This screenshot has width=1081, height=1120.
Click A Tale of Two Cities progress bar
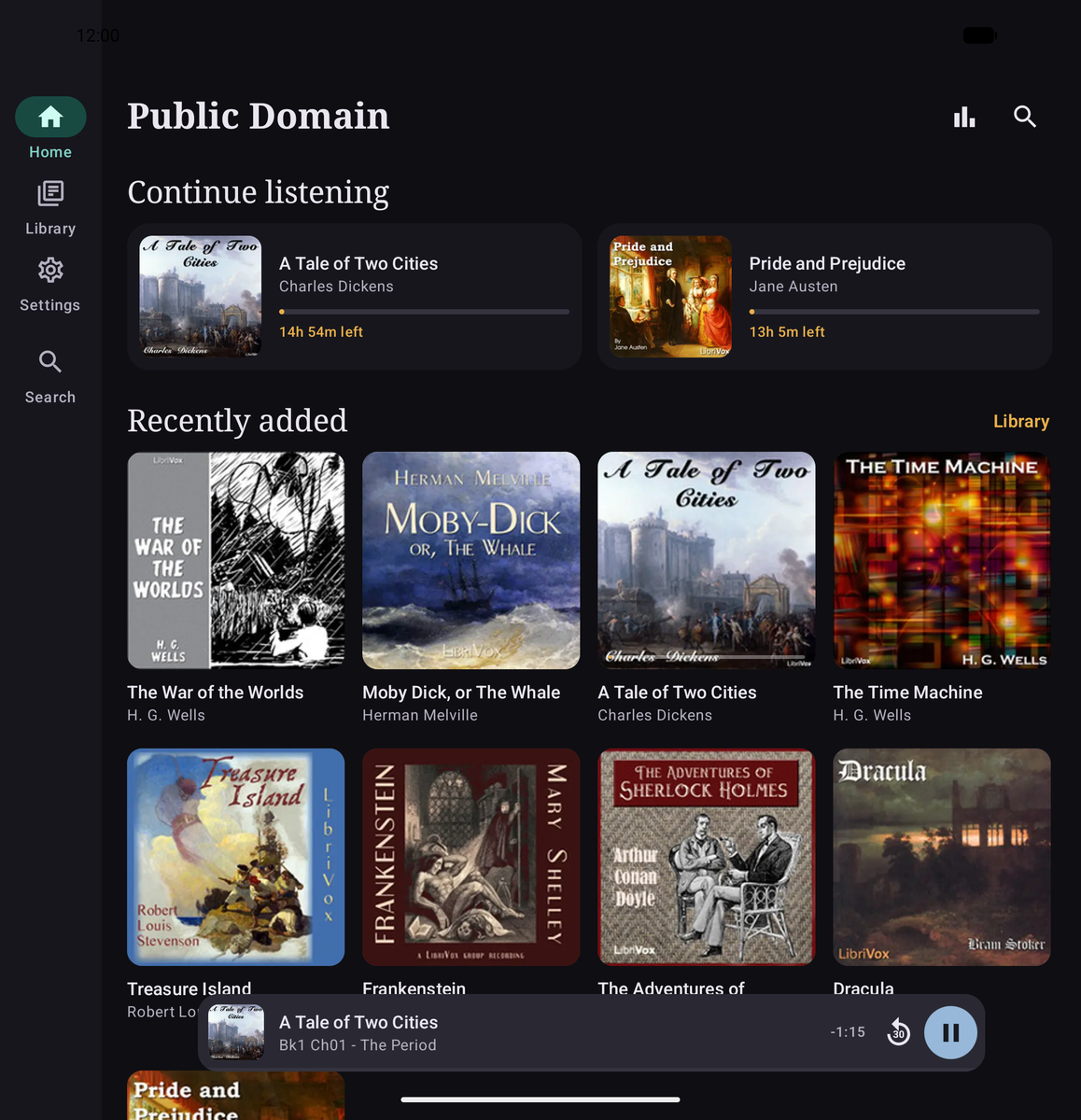424,312
